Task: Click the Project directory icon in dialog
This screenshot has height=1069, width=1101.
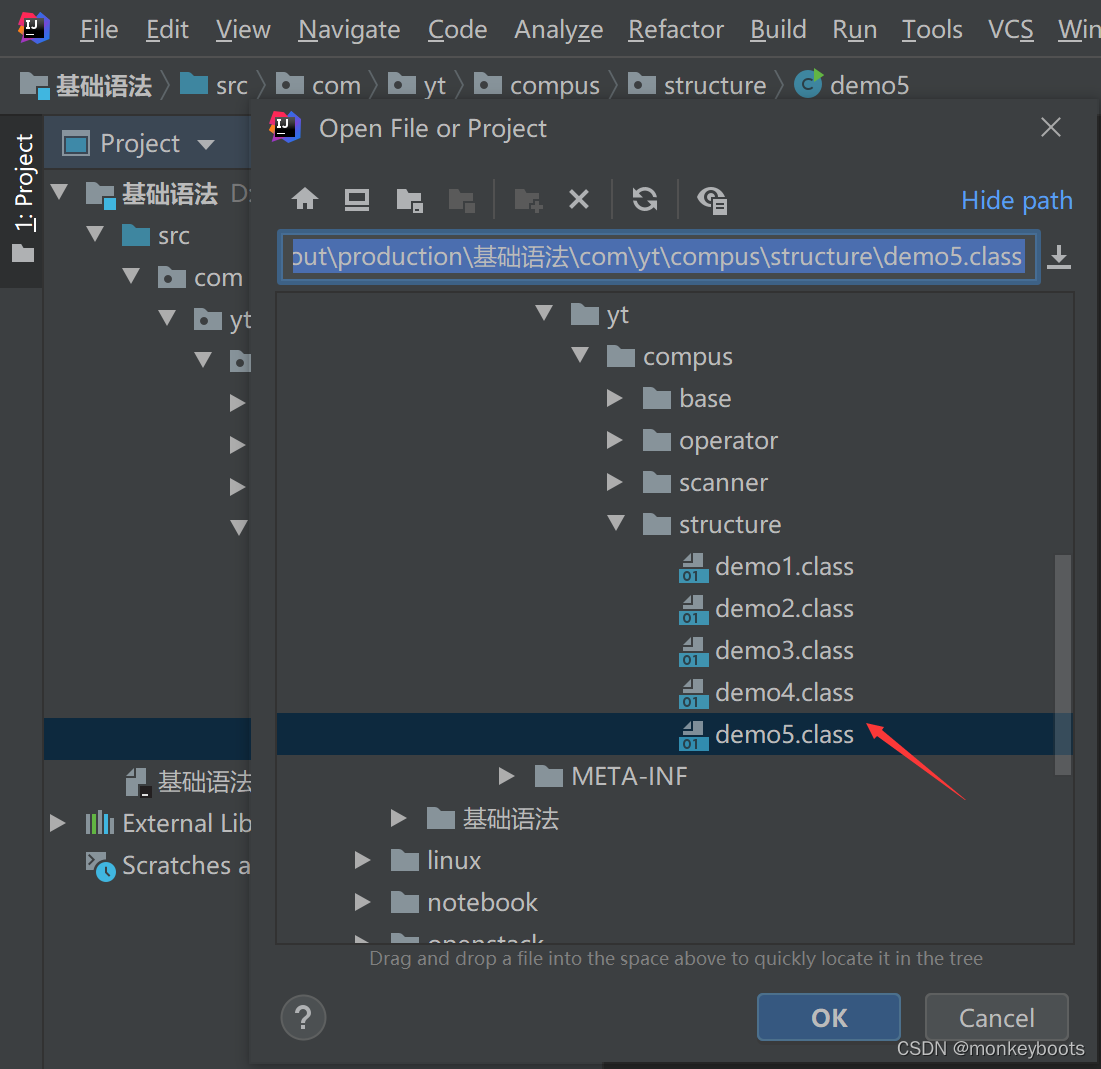Action: (409, 200)
